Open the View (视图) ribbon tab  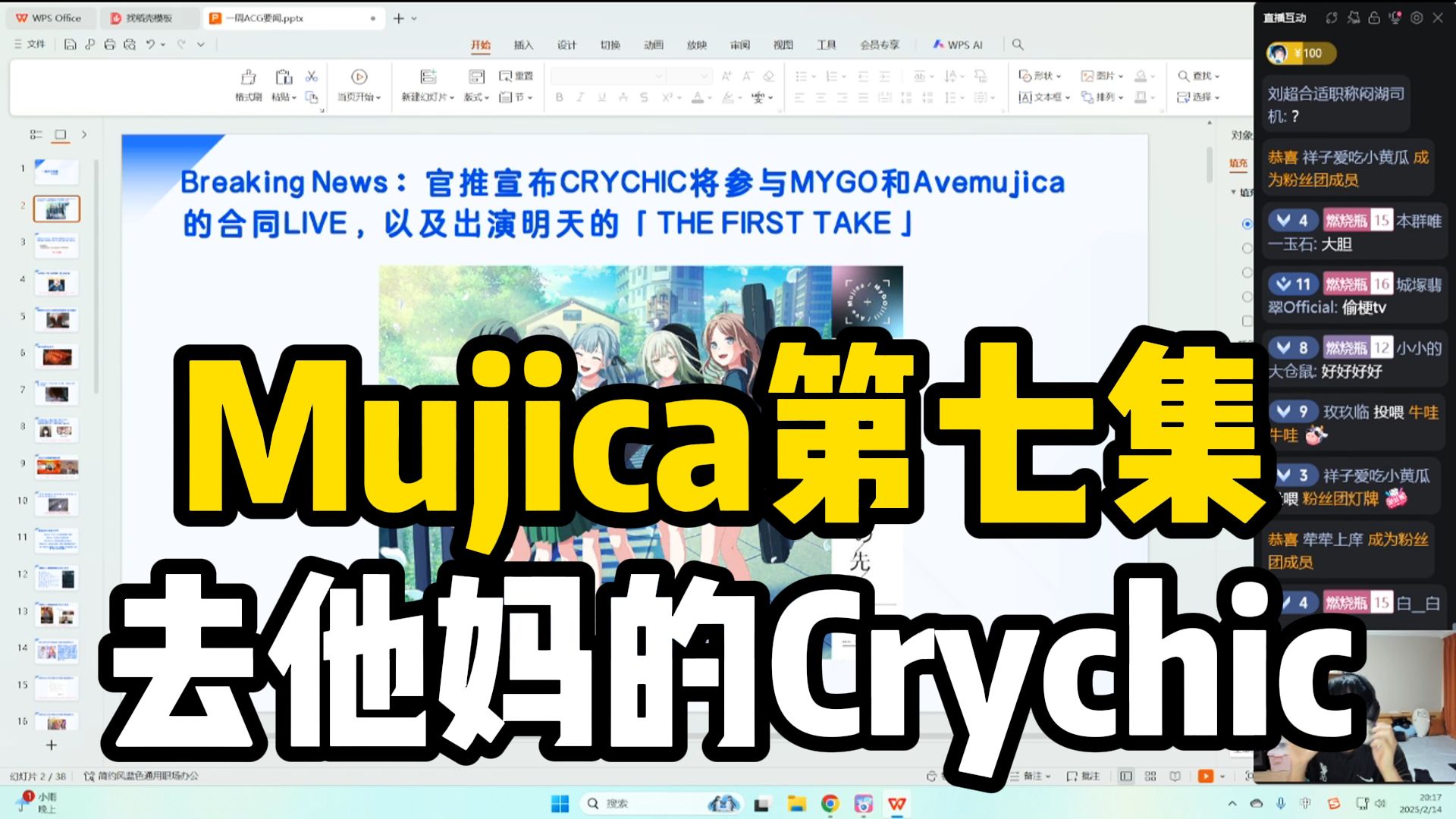[x=783, y=45]
